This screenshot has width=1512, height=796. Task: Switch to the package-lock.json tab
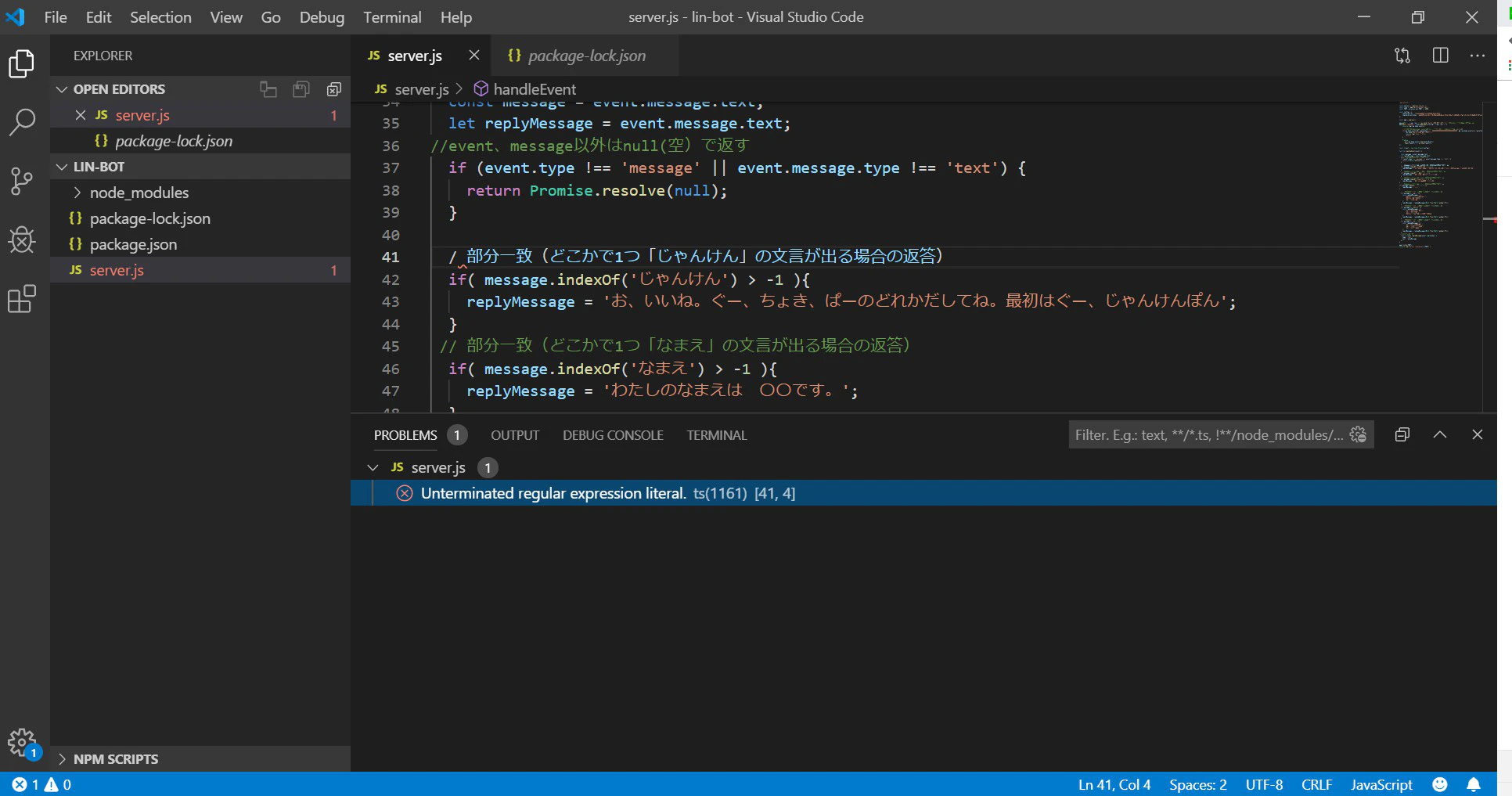click(x=585, y=56)
